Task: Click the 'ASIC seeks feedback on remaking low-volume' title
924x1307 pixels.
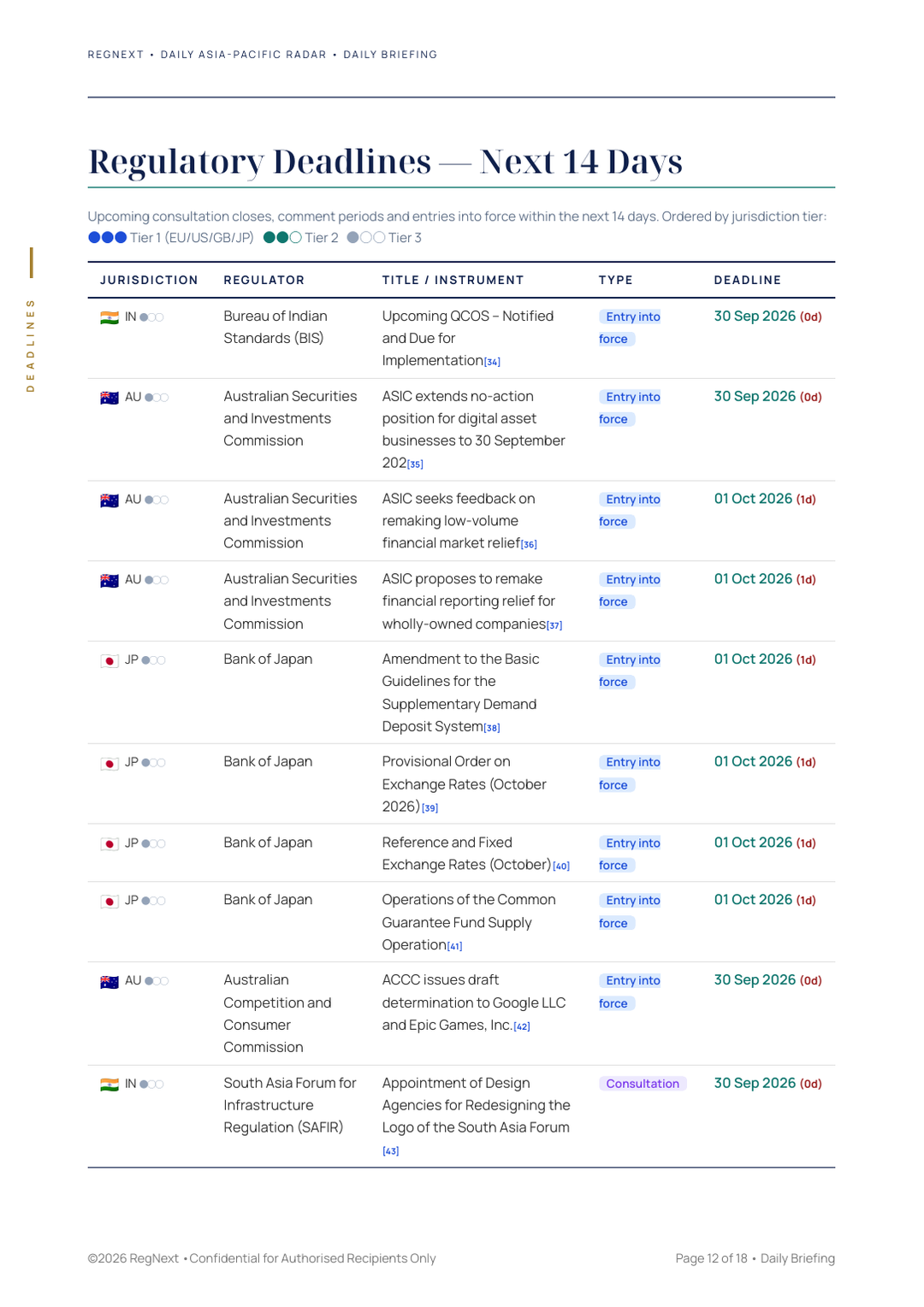Action: (x=459, y=521)
